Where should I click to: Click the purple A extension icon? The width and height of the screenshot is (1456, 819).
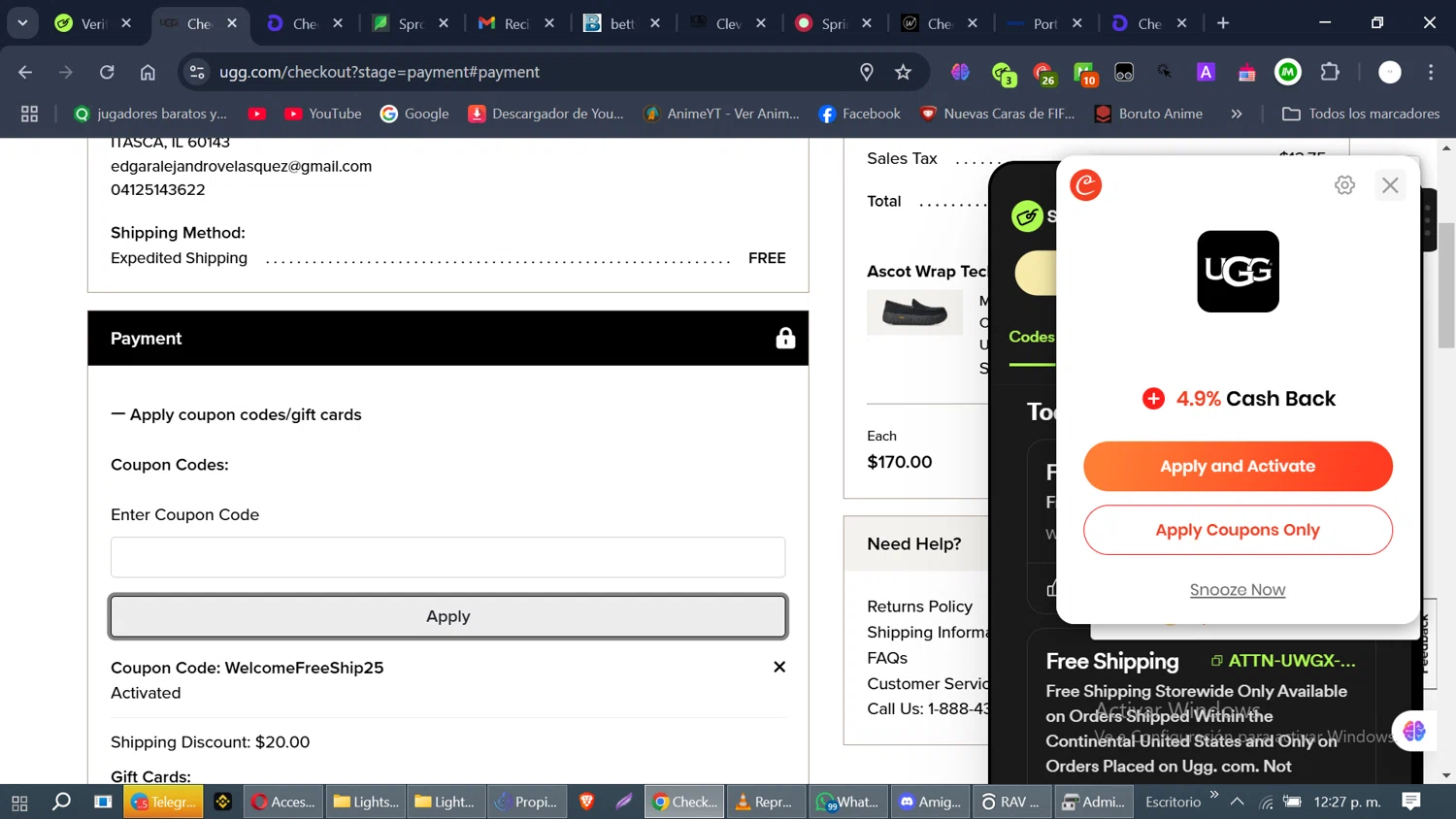click(1206, 72)
